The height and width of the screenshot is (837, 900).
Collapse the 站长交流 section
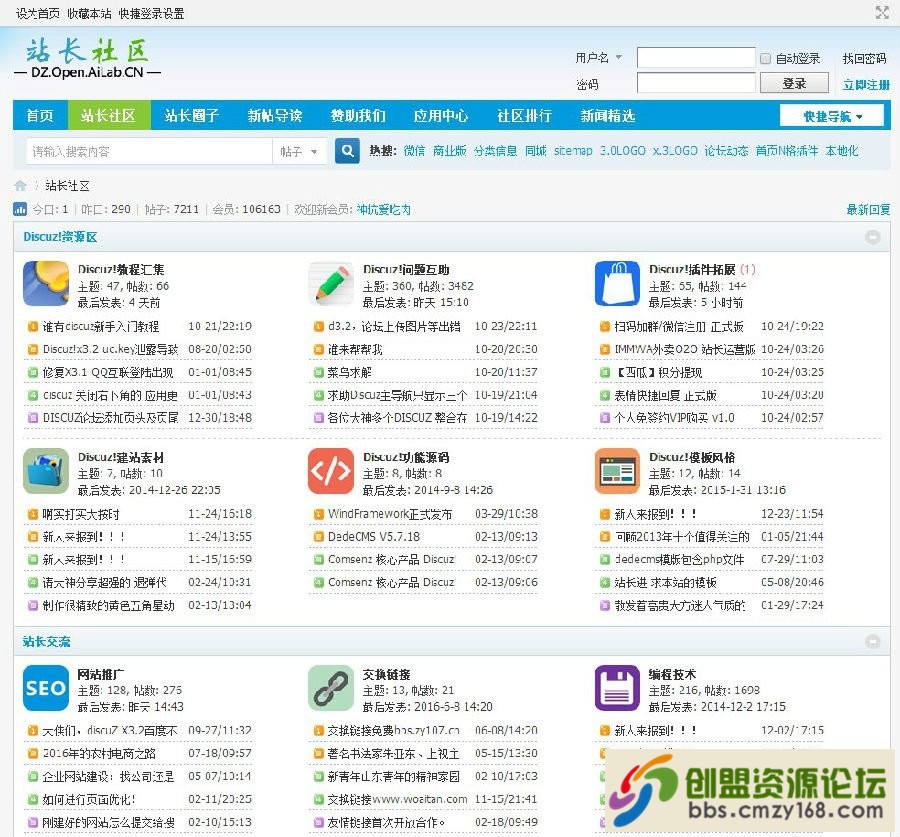click(872, 642)
